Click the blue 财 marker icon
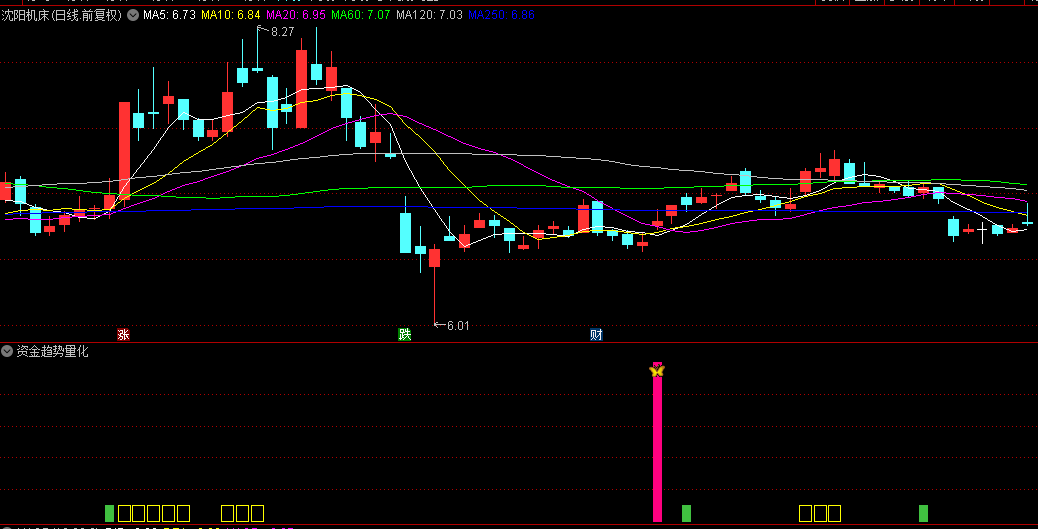Viewport: 1038px width, 529px height. coord(596,334)
